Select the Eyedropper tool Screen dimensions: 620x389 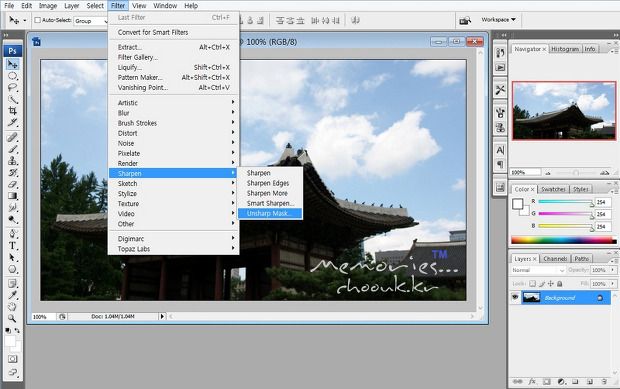click(13, 295)
